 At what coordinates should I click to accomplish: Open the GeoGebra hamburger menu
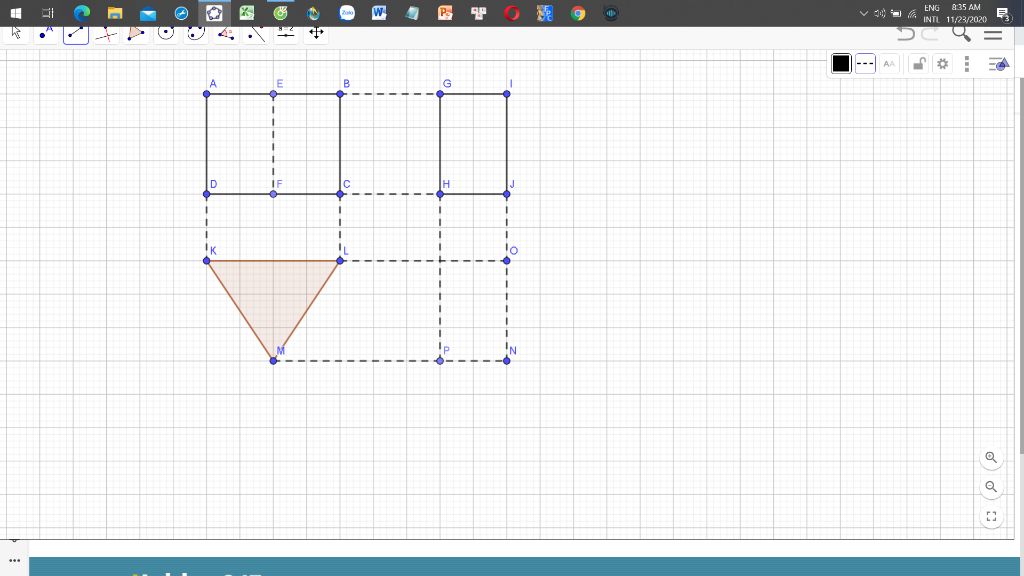993,34
